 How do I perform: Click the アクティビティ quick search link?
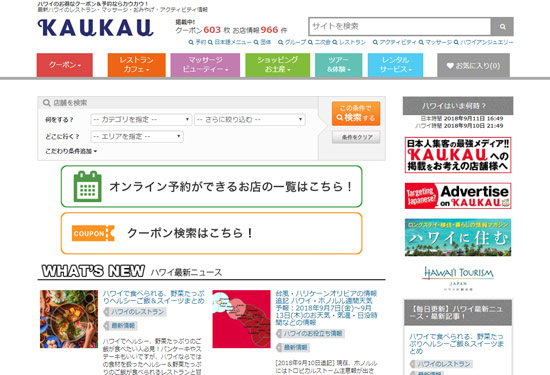pos(395,42)
